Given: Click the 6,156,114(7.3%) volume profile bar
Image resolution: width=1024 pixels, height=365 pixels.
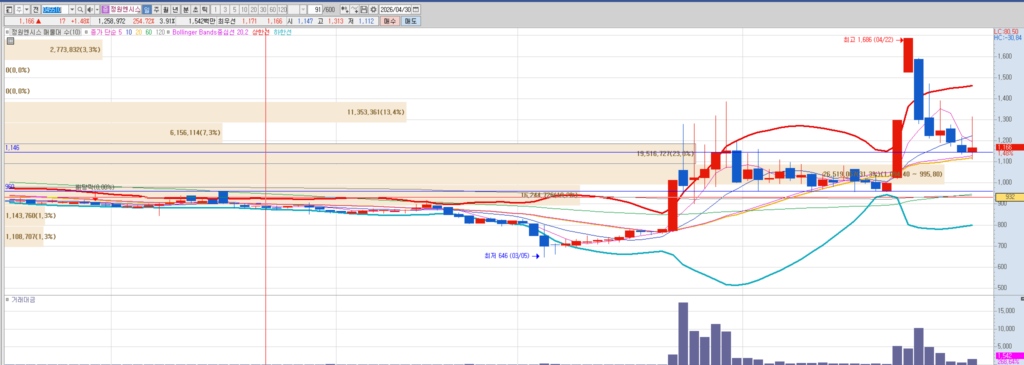Looking at the screenshot, I should (x=114, y=133).
